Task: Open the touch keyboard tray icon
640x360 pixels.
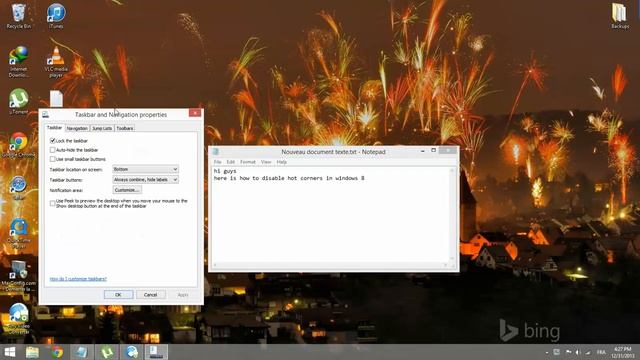Action: click(x=557, y=352)
